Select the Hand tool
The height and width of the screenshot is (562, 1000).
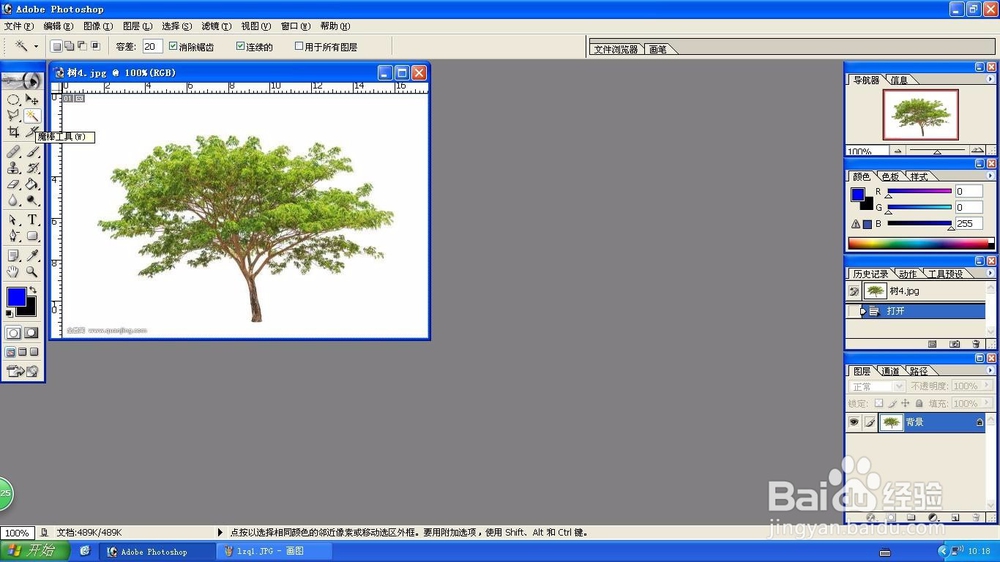click(x=13, y=272)
